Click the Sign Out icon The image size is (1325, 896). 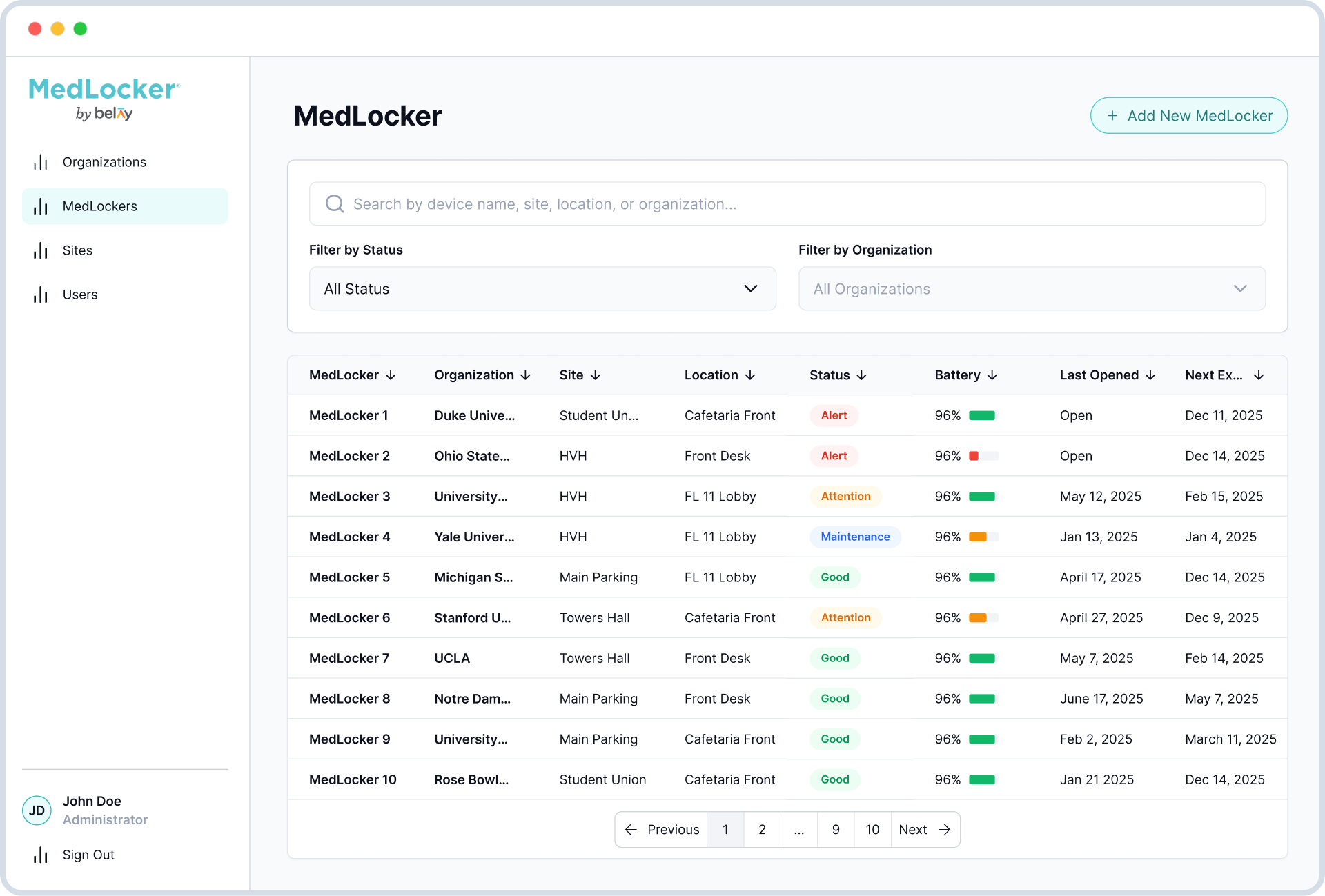[41, 855]
